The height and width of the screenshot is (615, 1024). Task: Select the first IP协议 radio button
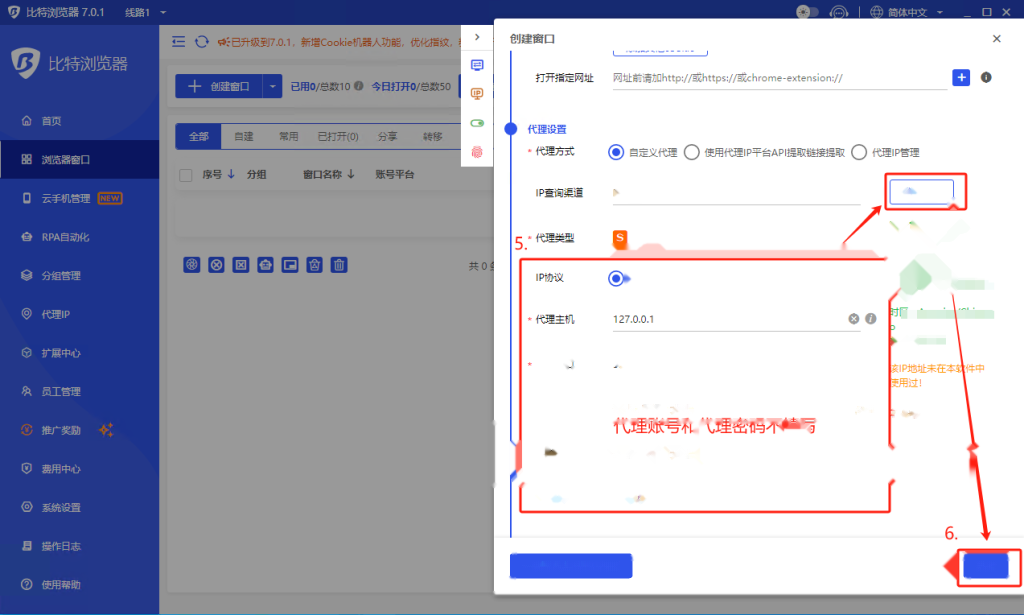616,279
